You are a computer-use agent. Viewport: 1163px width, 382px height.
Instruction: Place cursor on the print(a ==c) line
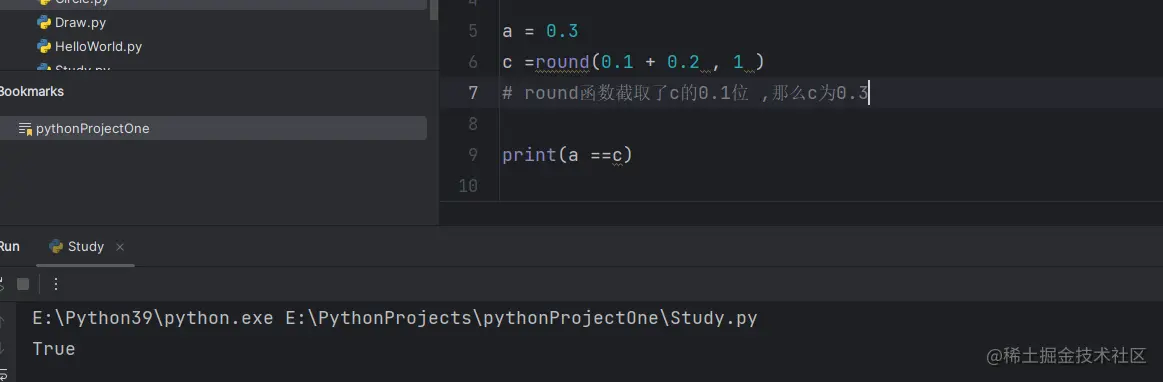567,155
